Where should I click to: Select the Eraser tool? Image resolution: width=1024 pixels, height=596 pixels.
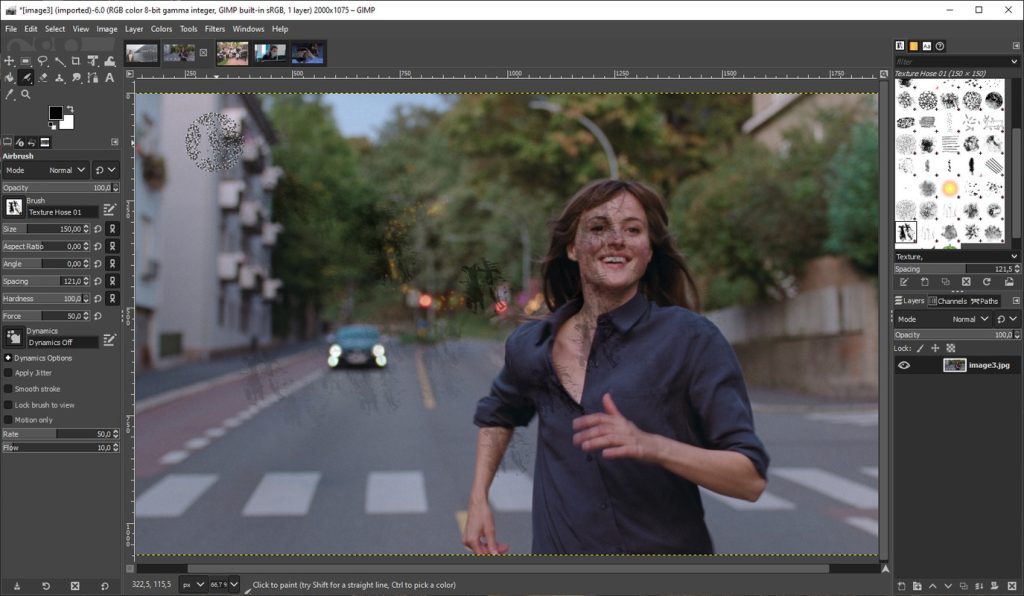[42, 78]
